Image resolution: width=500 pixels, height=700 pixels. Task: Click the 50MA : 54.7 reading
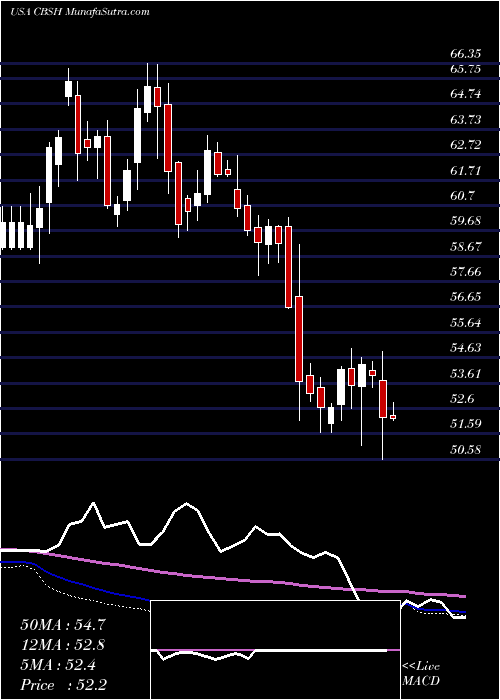(x=63, y=625)
